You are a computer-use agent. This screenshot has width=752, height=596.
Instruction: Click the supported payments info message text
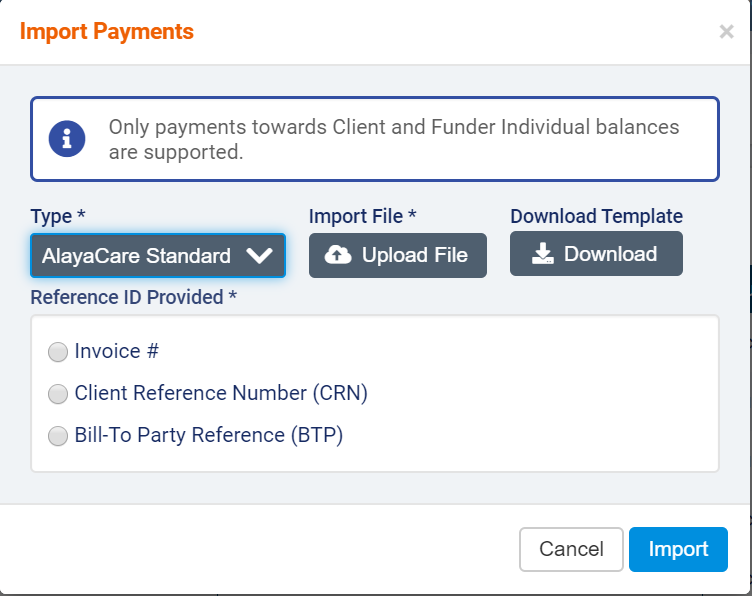click(x=394, y=140)
